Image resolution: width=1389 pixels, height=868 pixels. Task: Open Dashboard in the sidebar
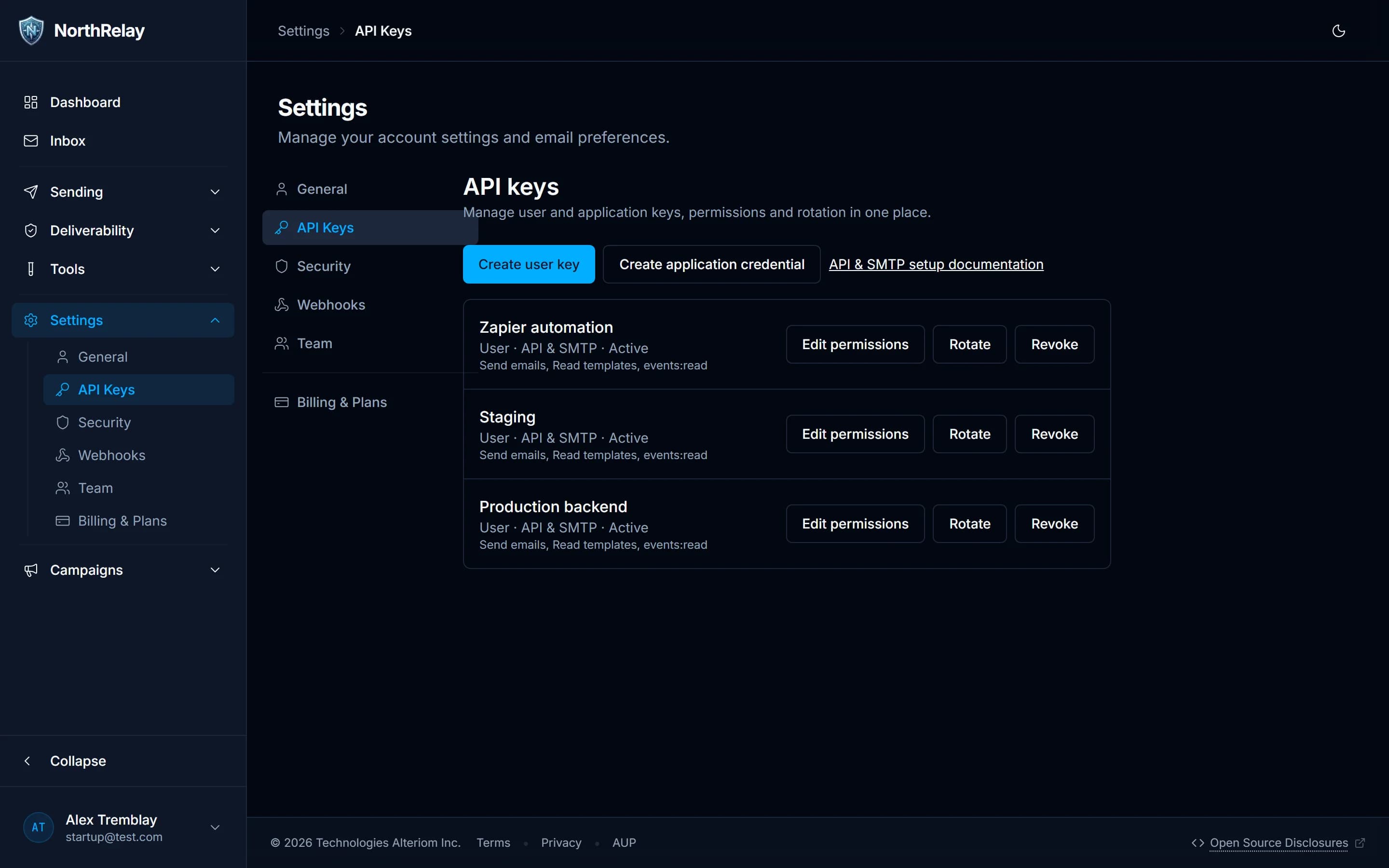(123, 102)
